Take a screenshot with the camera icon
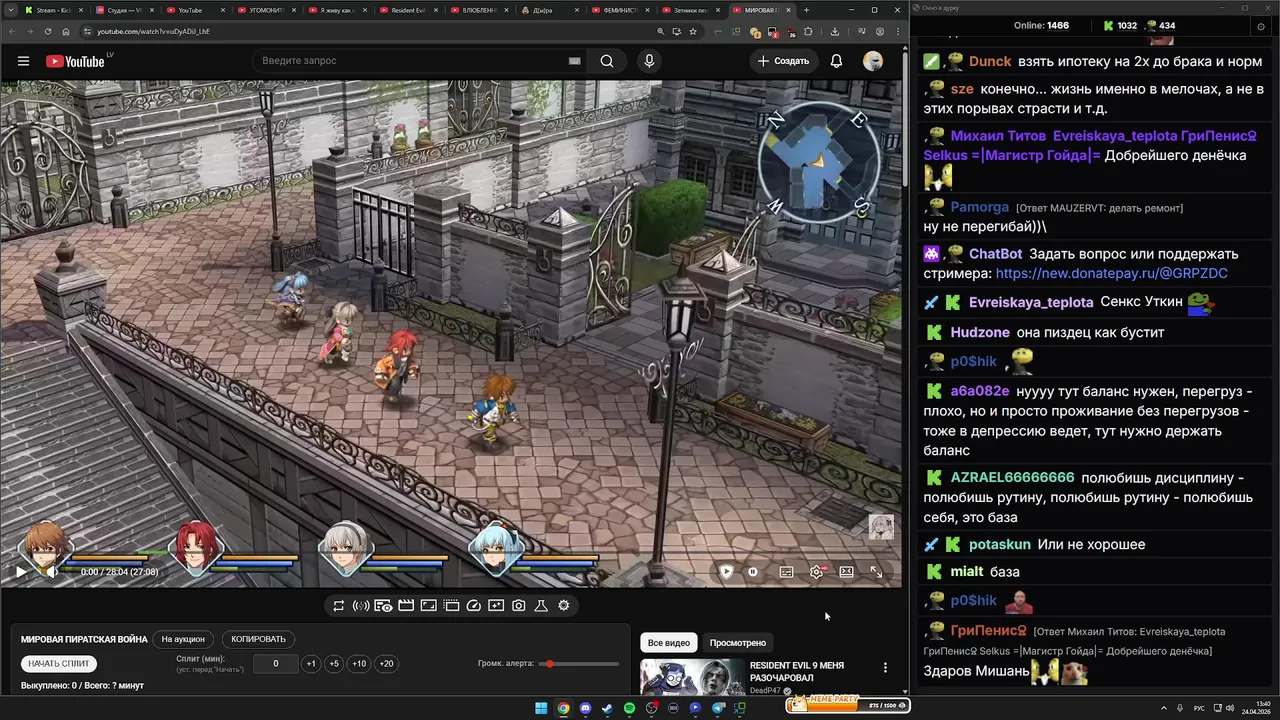 pyautogui.click(x=519, y=606)
